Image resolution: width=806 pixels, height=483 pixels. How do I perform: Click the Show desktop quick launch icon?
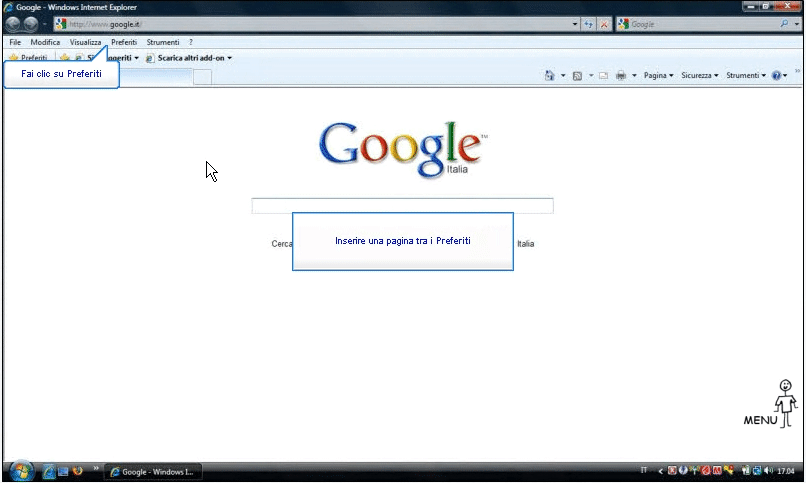[63, 471]
